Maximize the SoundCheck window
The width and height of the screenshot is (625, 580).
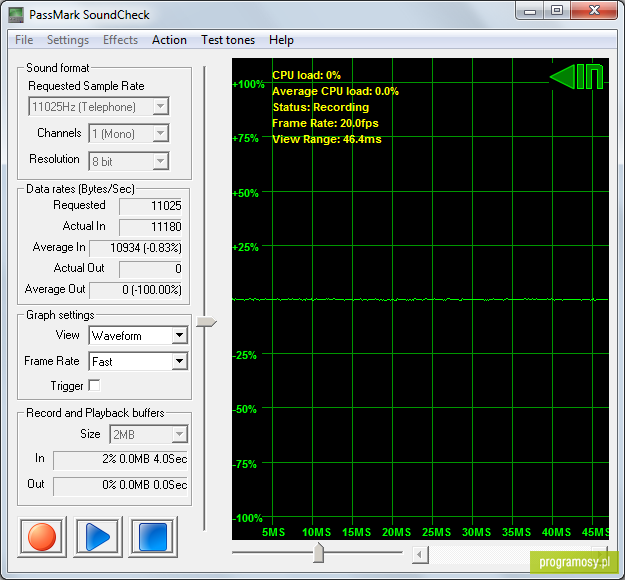[557, 11]
